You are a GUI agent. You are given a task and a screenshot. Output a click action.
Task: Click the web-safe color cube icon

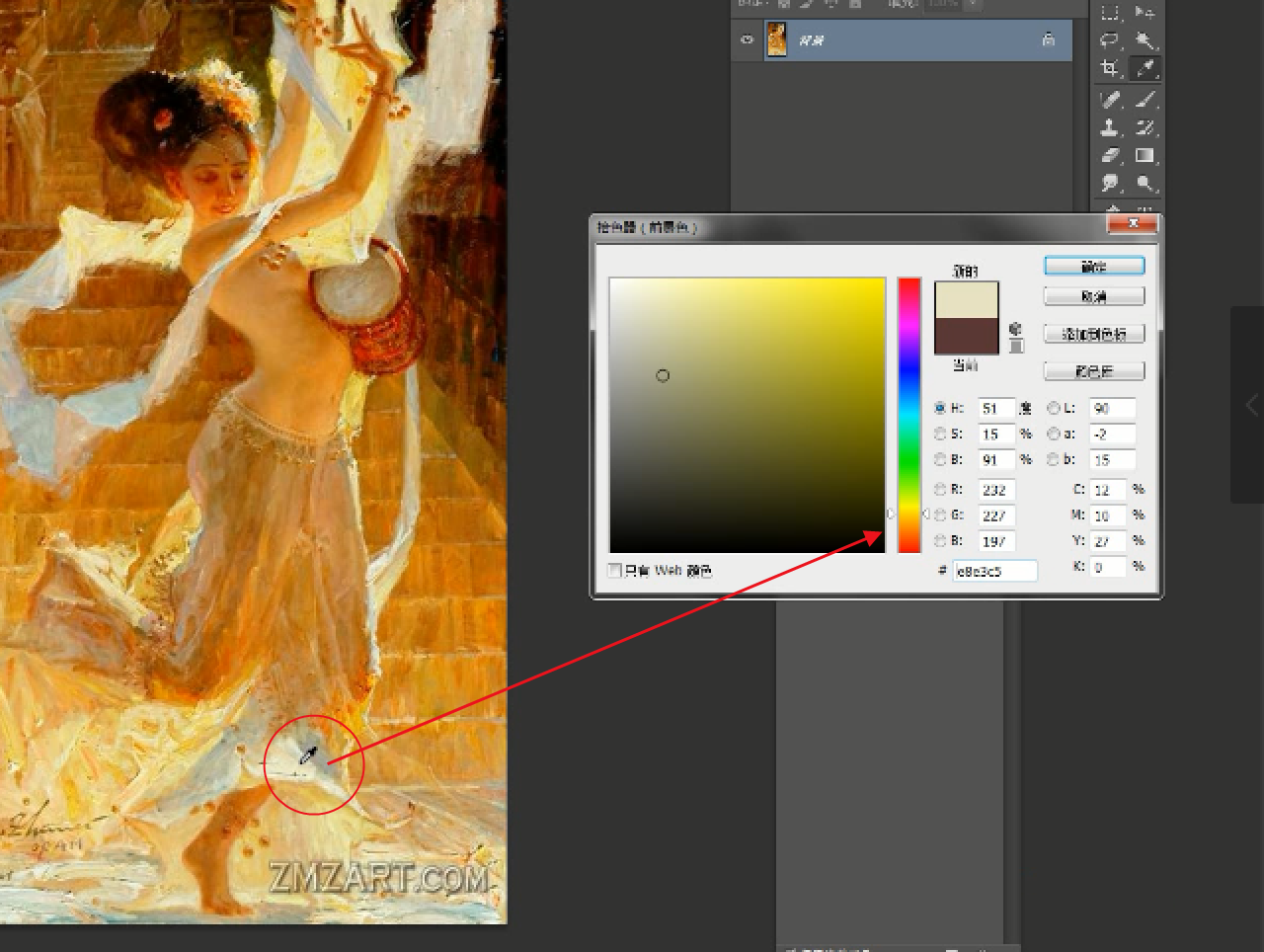(1016, 329)
